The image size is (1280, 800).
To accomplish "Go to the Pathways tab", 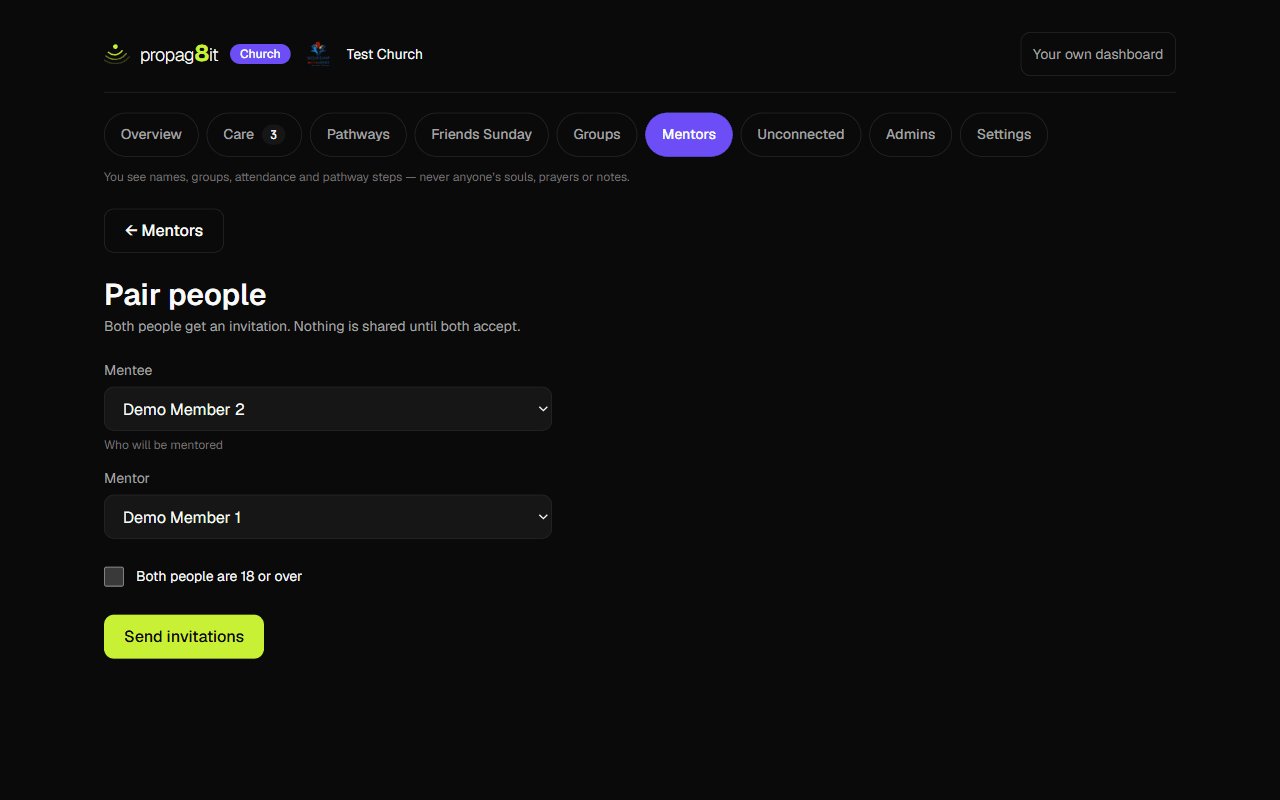I will (x=358, y=135).
